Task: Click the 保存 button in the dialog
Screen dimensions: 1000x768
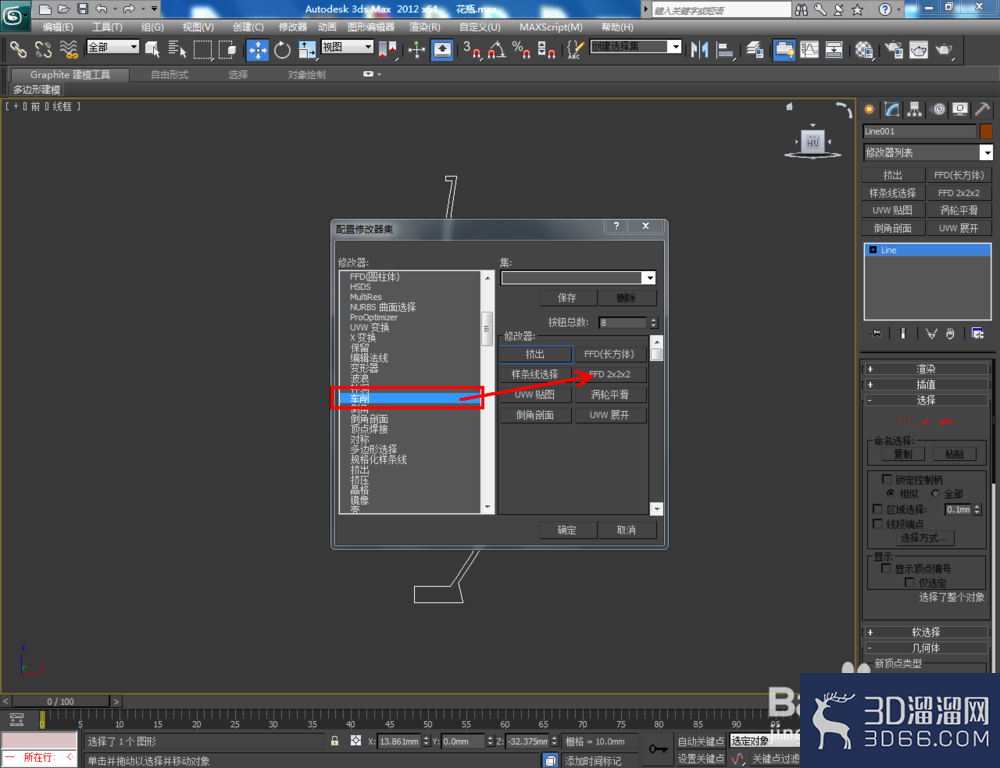Action: 567,297
